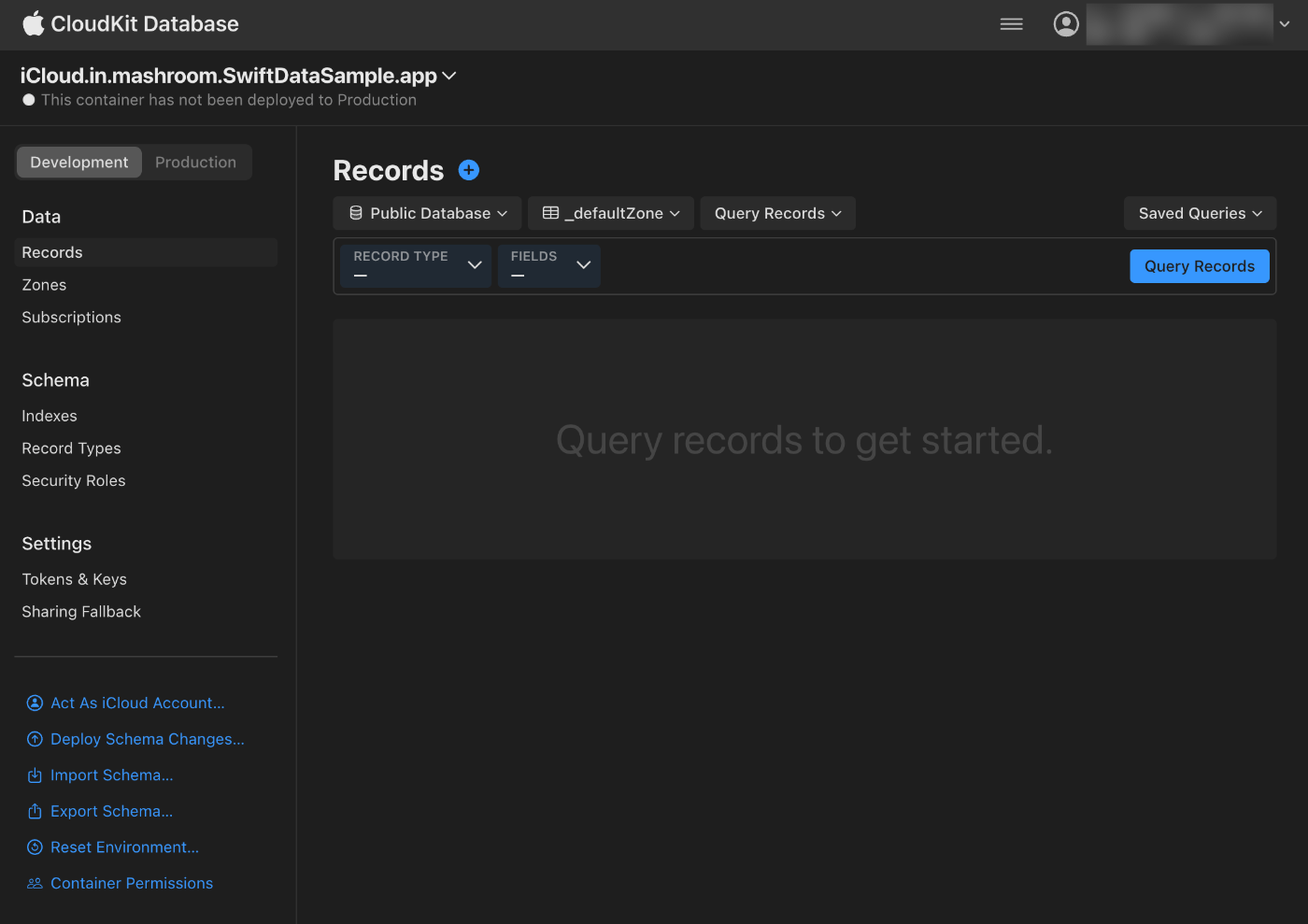Click the 'not been deployed to Production' notice
Viewport: 1308px width, 924px height.
229,100
